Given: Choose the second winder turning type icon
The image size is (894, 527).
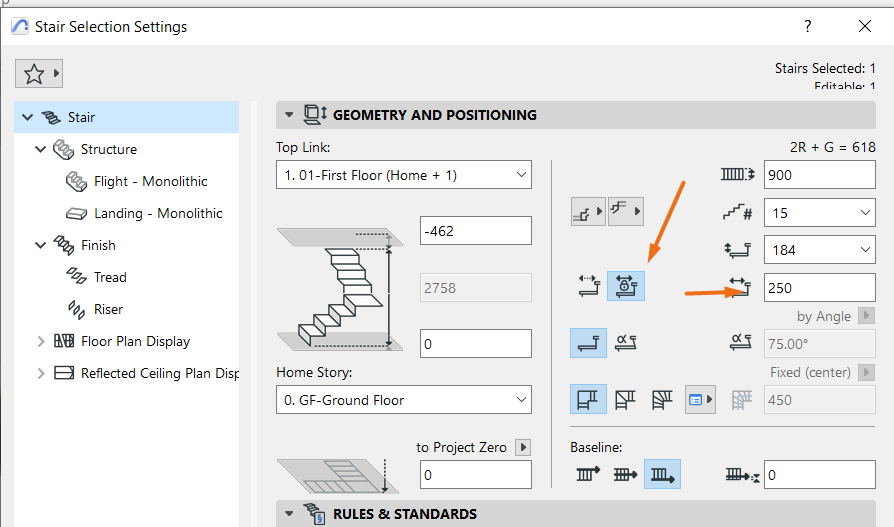Looking at the screenshot, I should (625, 399).
